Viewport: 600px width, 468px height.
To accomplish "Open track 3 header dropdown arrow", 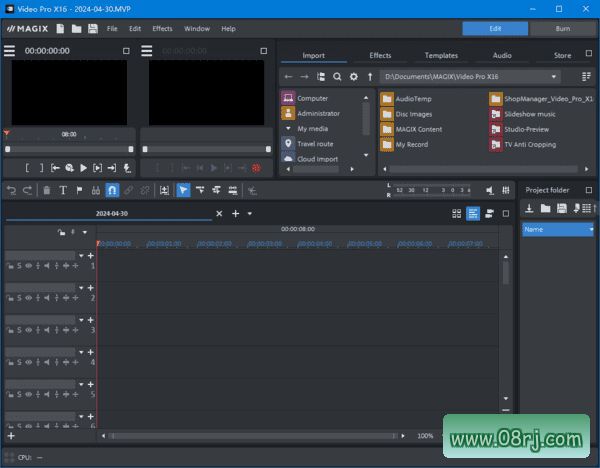I will (81, 320).
